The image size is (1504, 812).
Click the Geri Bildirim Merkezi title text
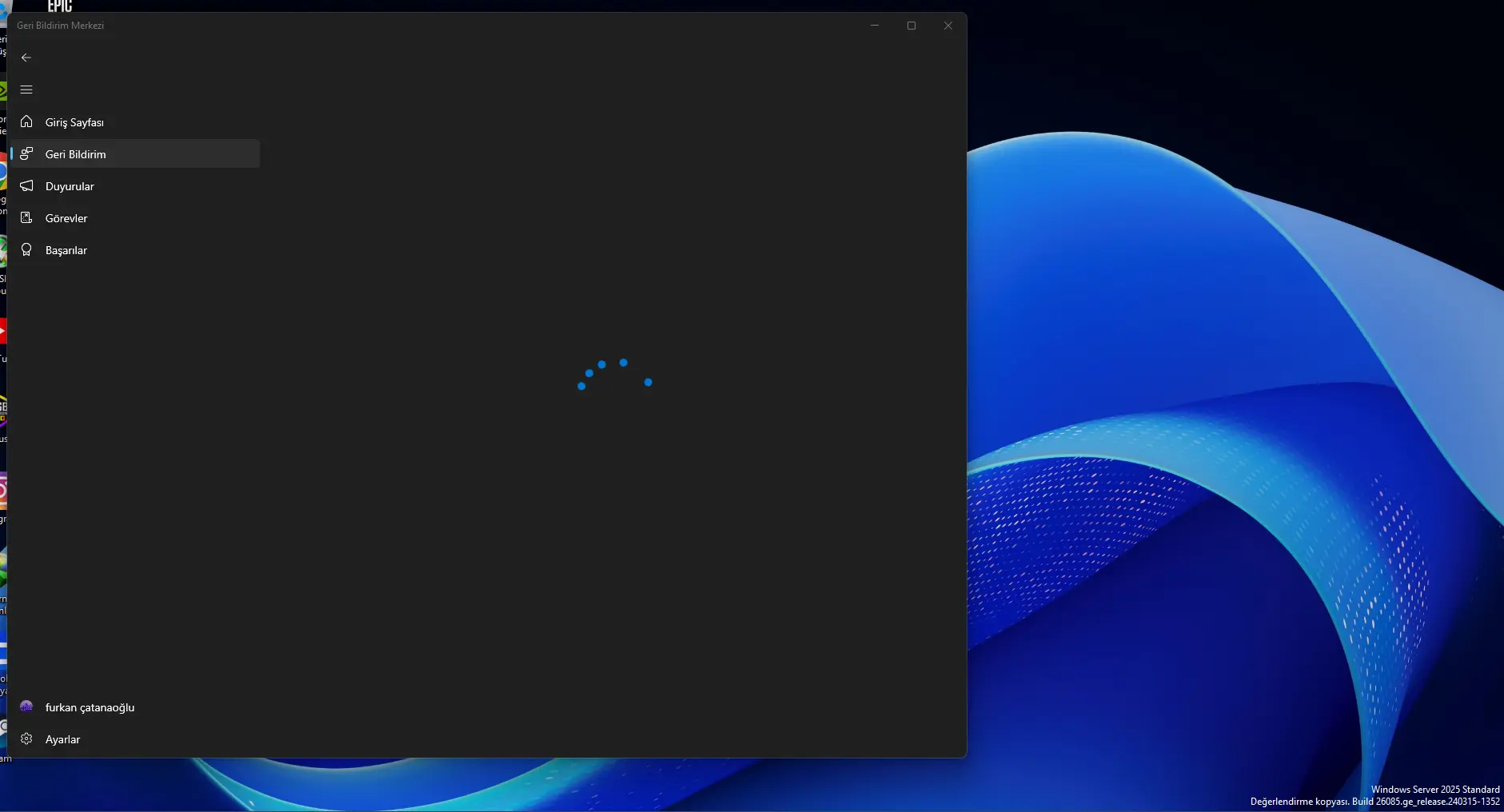[61, 26]
